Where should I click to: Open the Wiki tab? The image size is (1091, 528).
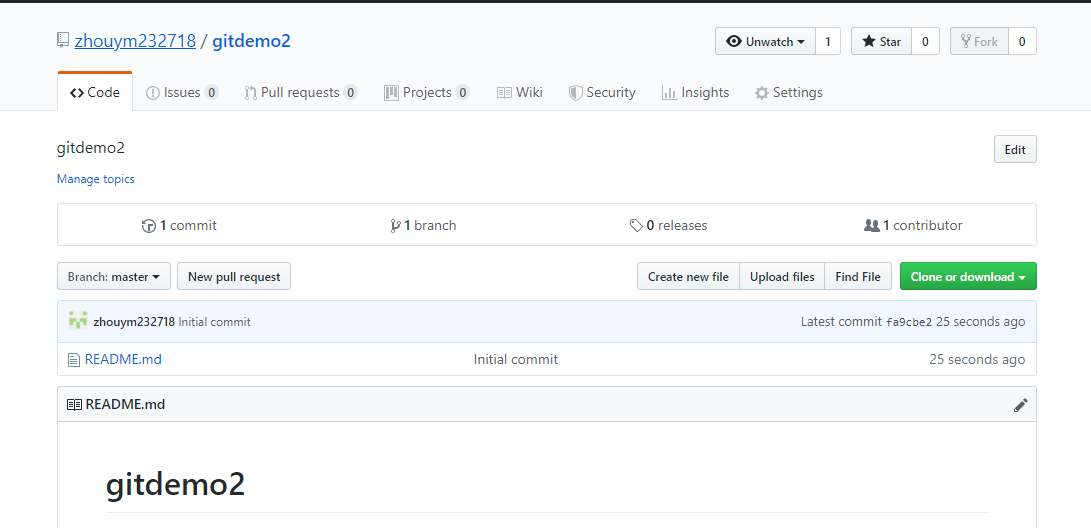point(520,93)
